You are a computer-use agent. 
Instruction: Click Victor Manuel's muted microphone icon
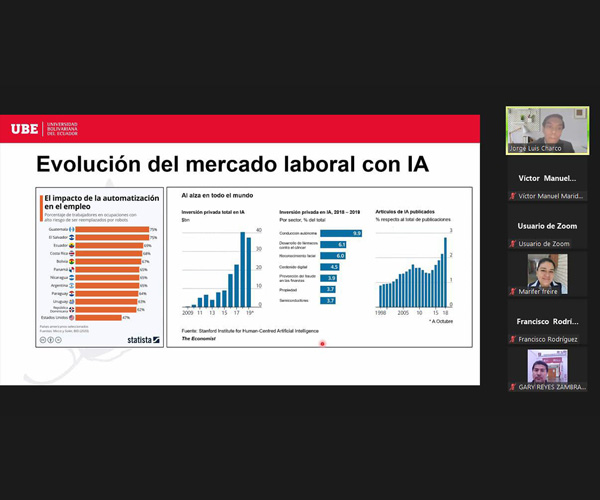(x=511, y=197)
